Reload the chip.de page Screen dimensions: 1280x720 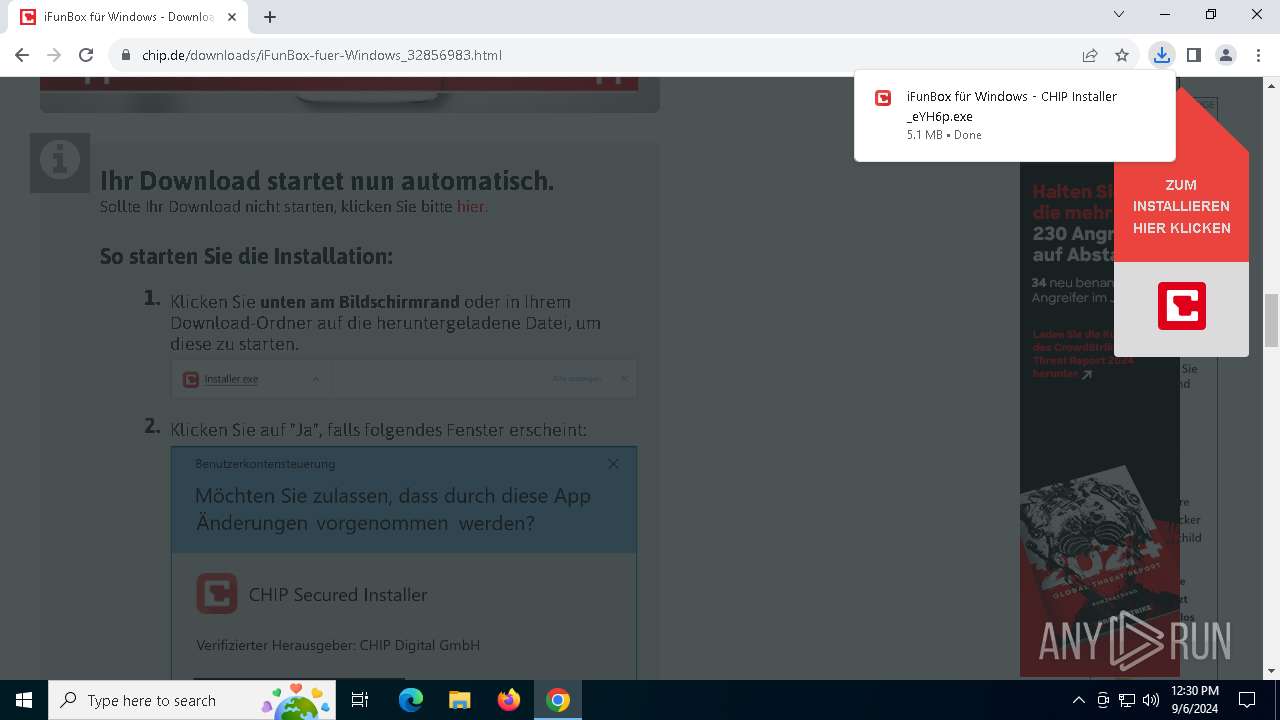(x=86, y=55)
